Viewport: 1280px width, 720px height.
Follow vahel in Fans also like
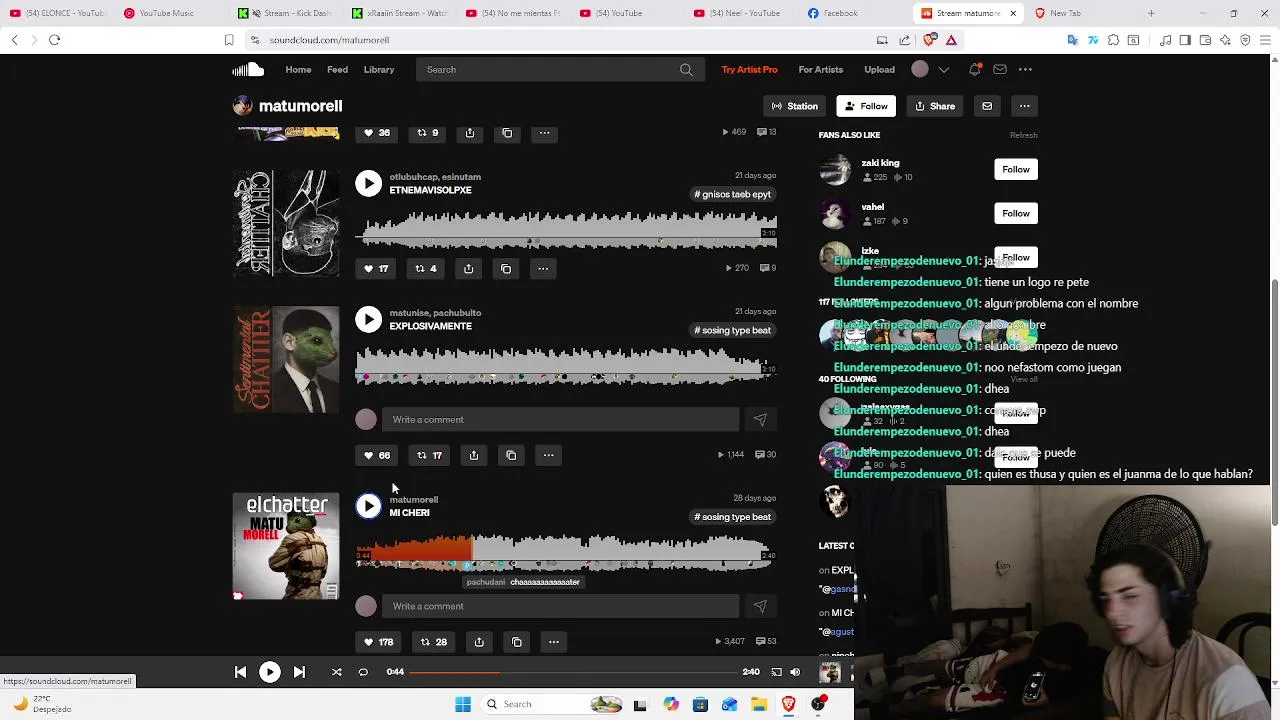[x=1015, y=213]
